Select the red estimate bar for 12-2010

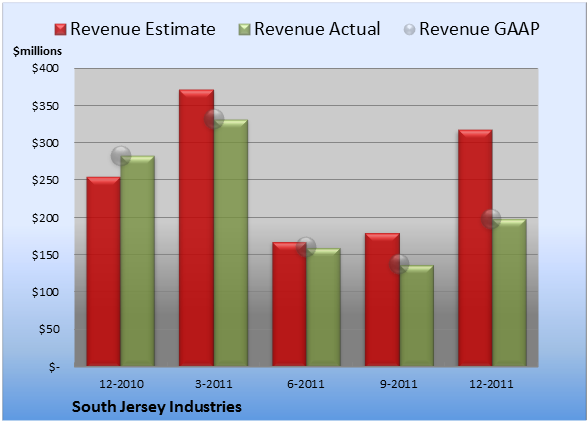pos(104,272)
